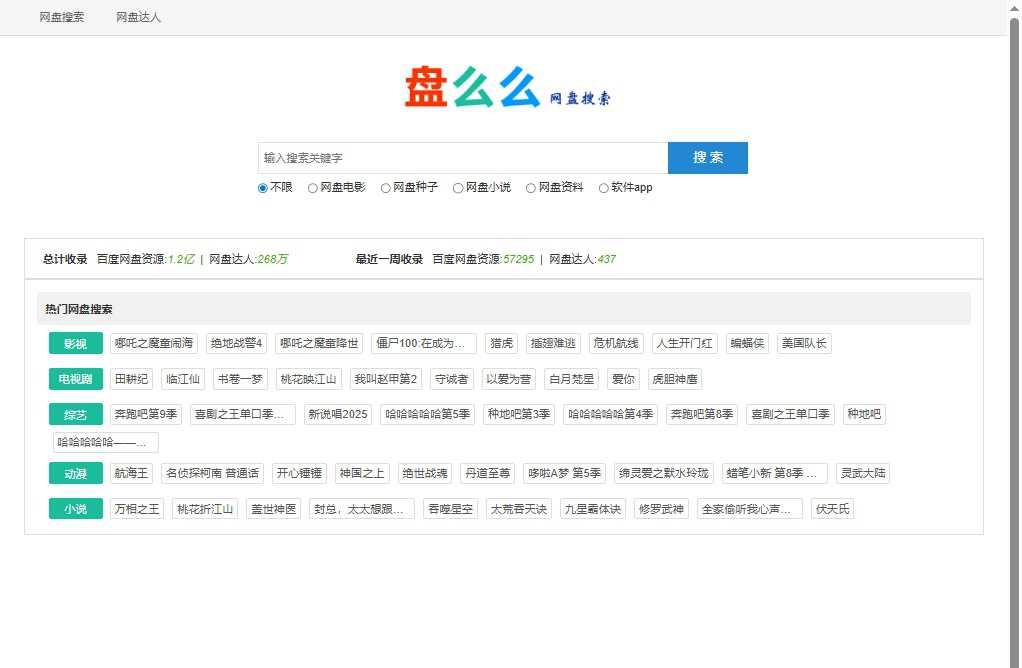Select the 综艺 category badge

click(75, 413)
